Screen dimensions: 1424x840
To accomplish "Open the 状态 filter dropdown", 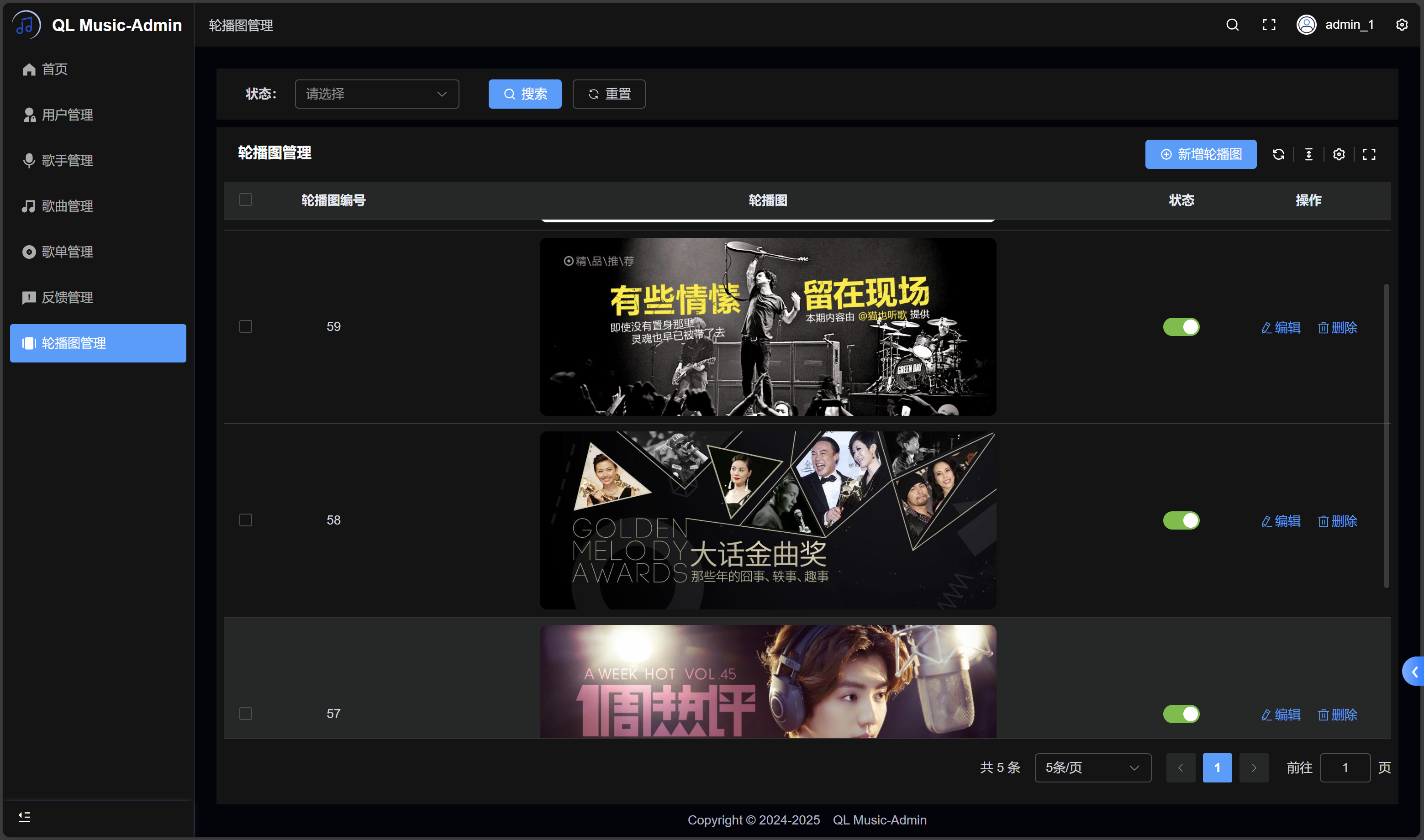I will 376,94.
